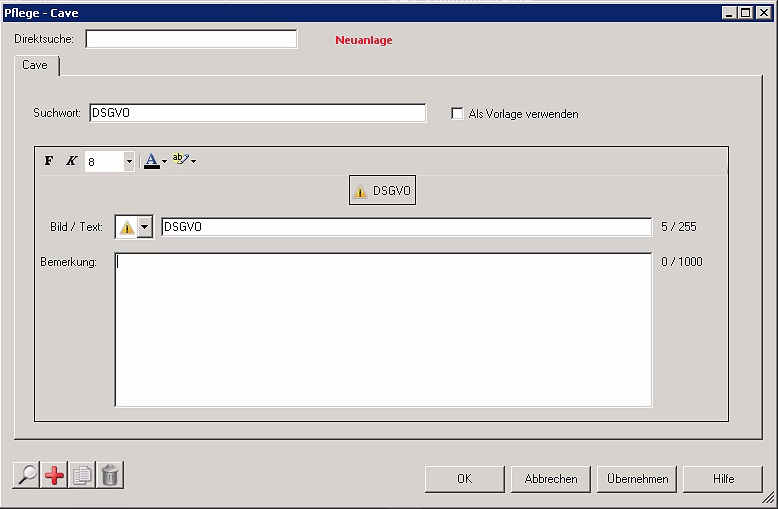Click the 5 / 255 character counter
The width and height of the screenshot is (778, 509).
pyautogui.click(x=679, y=227)
